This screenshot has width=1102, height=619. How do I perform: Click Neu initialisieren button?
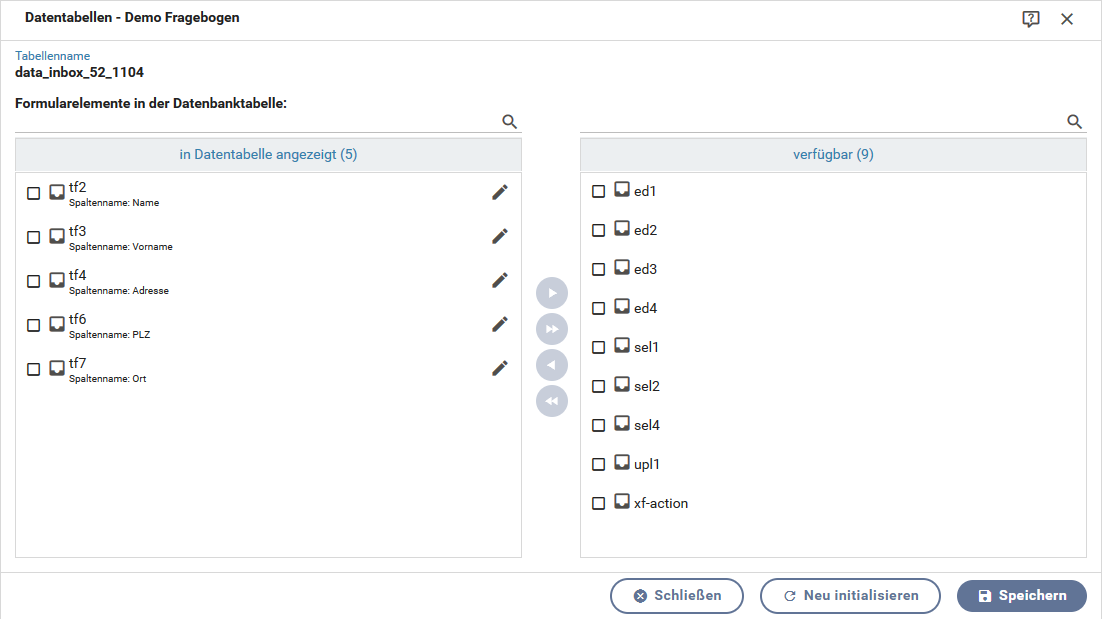click(x=850, y=596)
